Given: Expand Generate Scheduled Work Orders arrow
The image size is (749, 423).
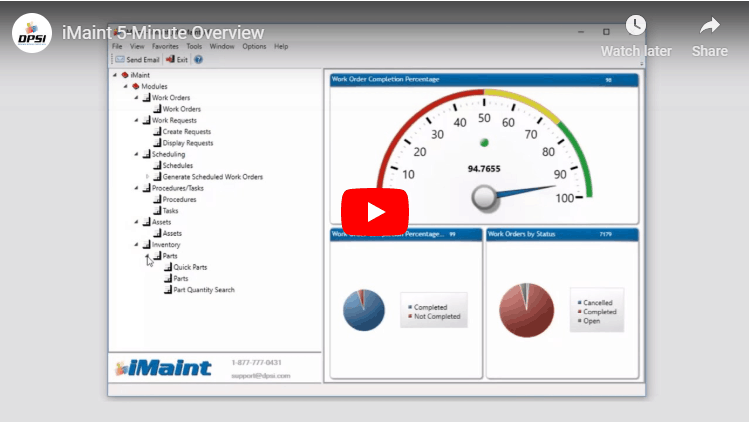Looking at the screenshot, I should 147,177.
